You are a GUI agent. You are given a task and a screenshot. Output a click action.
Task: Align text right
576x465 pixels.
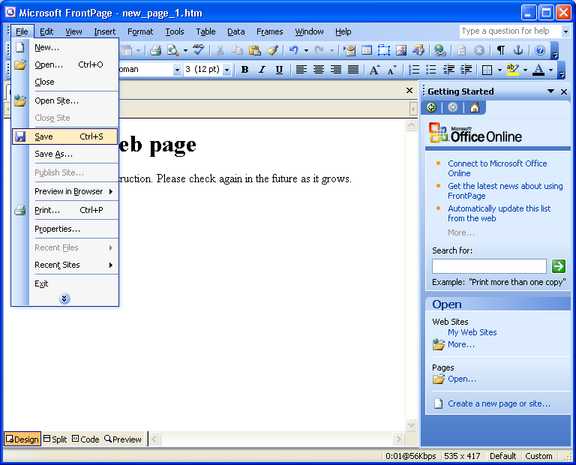click(336, 69)
